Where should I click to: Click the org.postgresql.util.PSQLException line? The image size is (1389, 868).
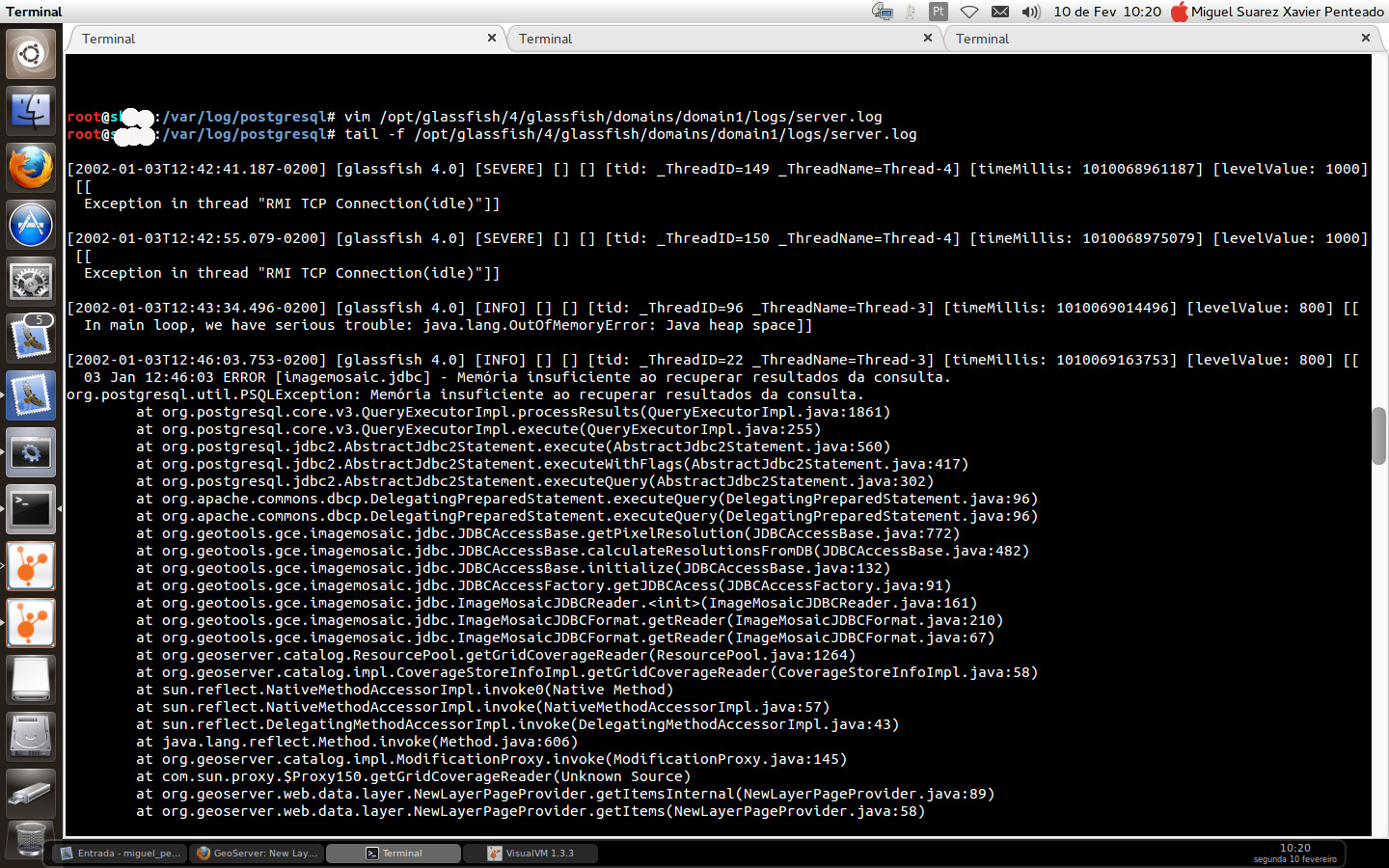click(465, 394)
